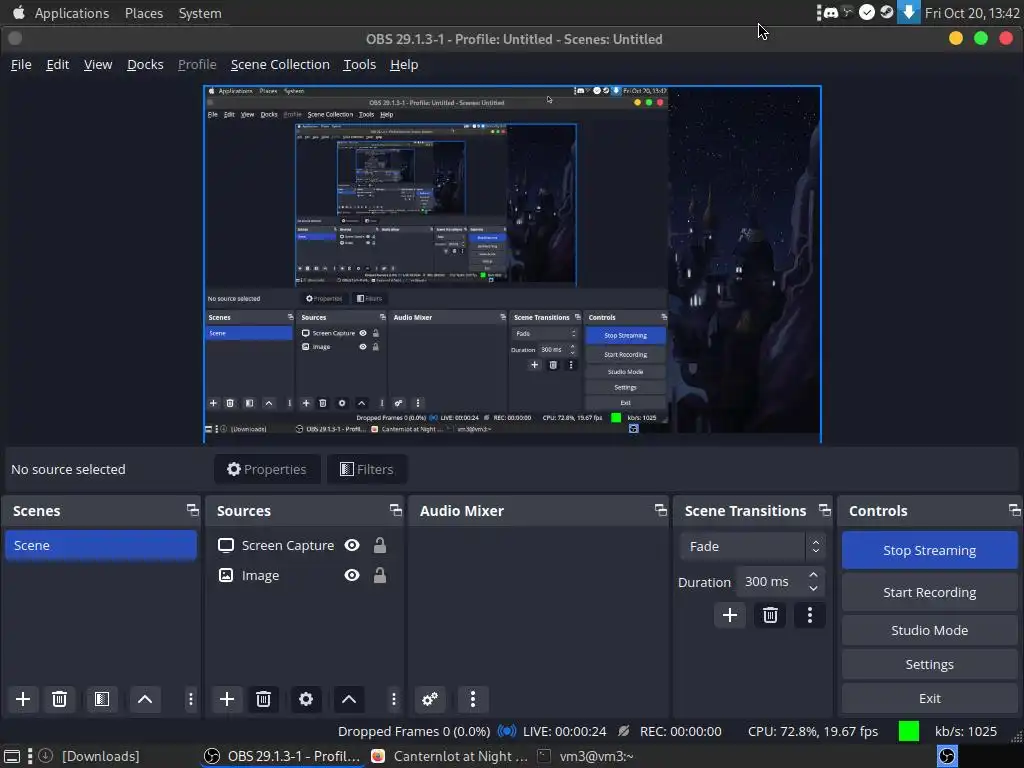This screenshot has height=768, width=1024.
Task: Open the source Filters button
Action: [367, 470]
